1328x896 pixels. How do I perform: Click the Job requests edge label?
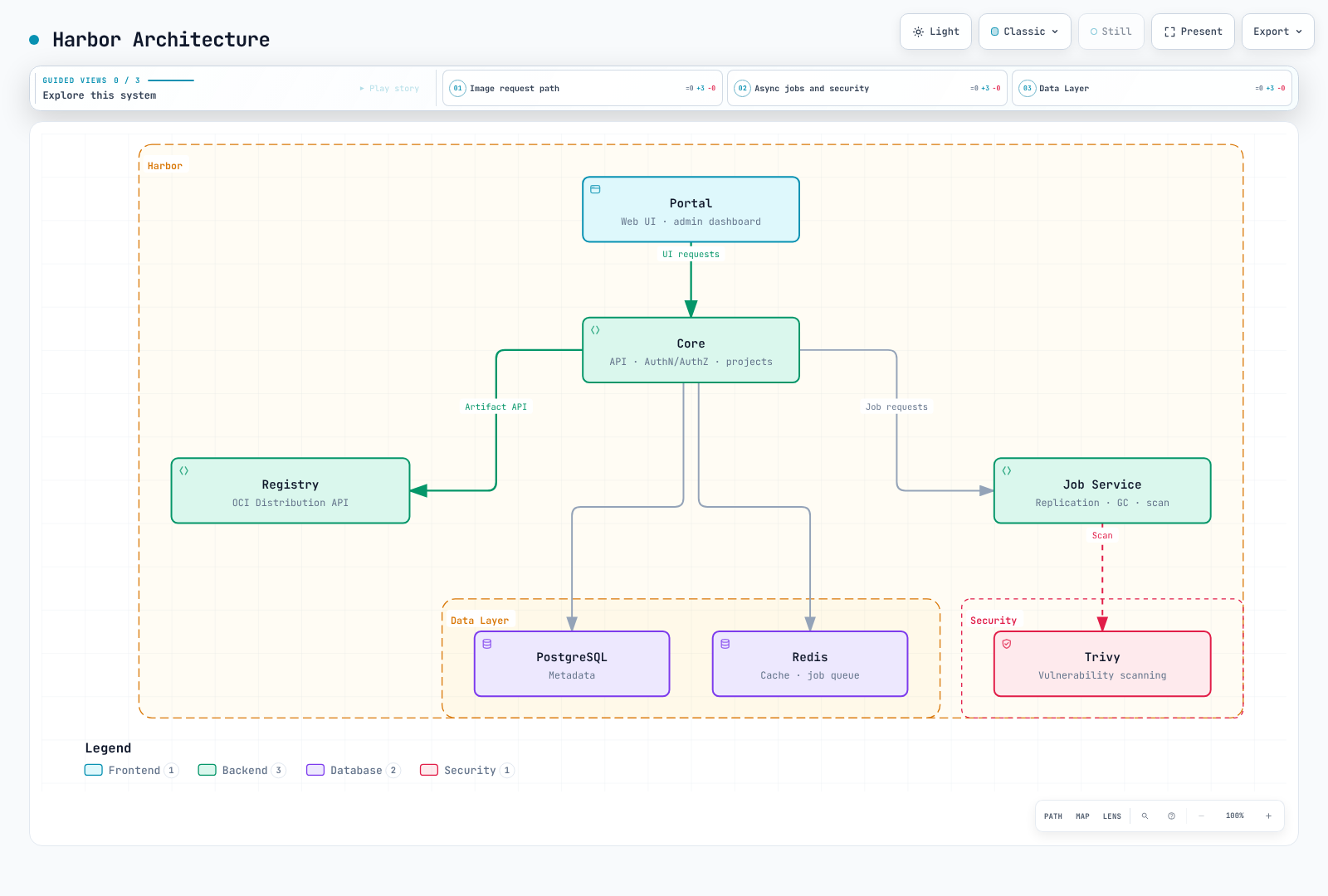point(896,407)
